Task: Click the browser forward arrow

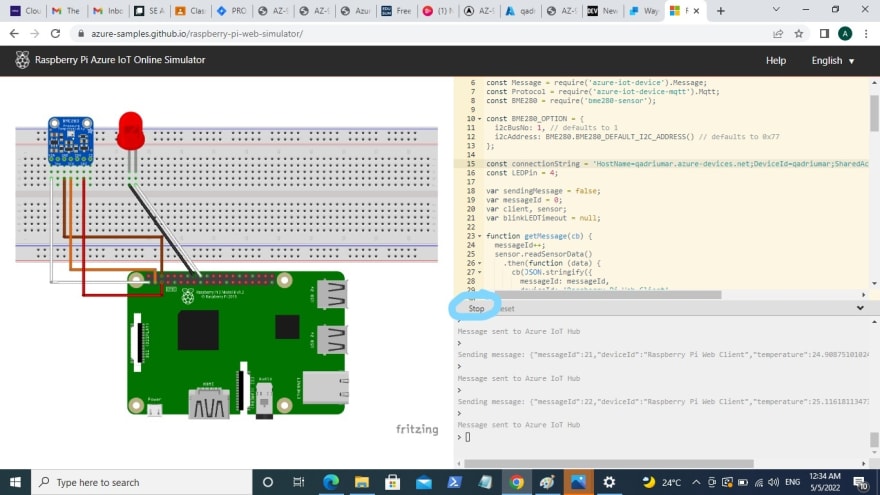Action: (35, 34)
